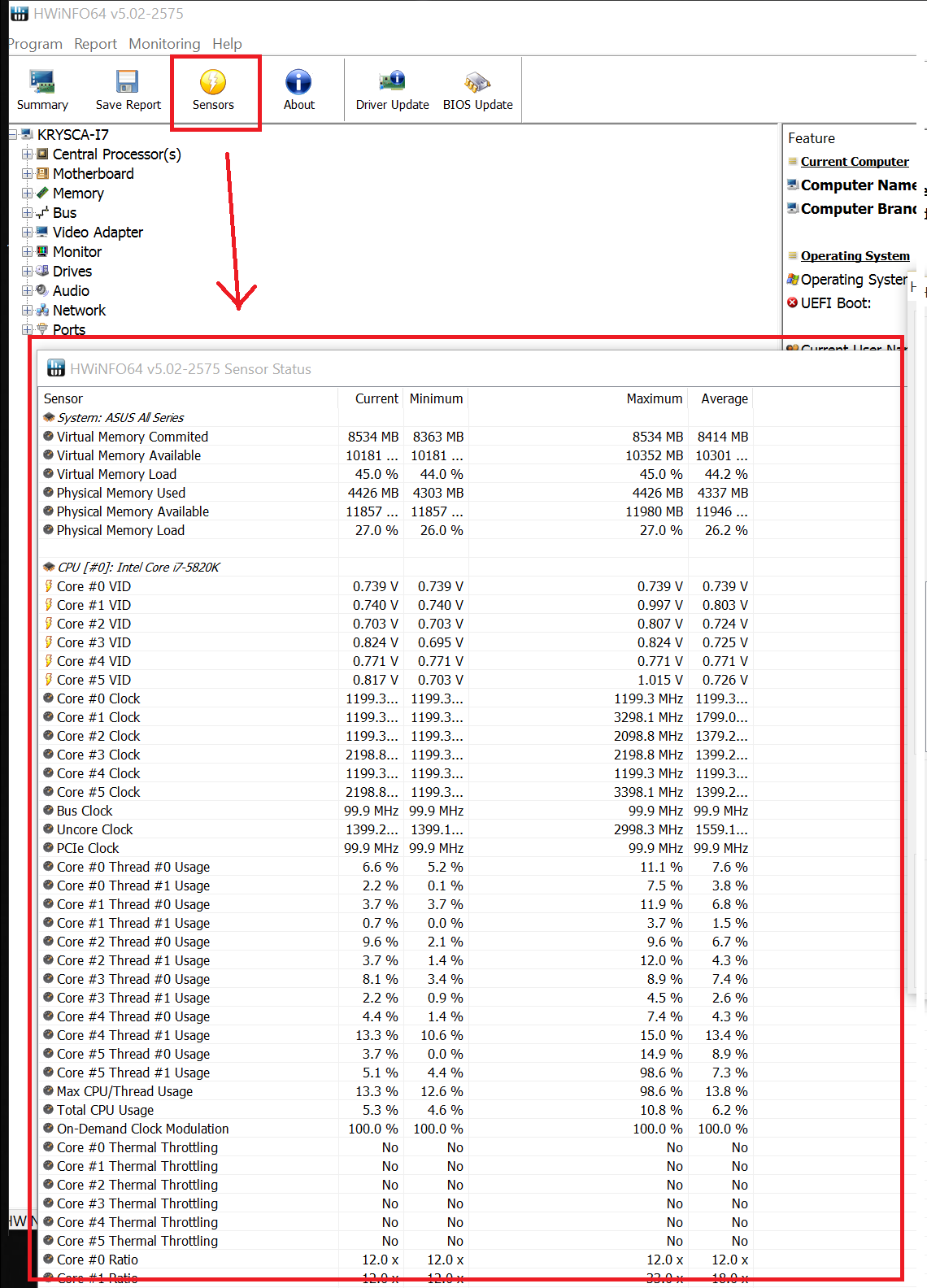
Task: Click the Monitor tree icon
Action: click(x=43, y=251)
